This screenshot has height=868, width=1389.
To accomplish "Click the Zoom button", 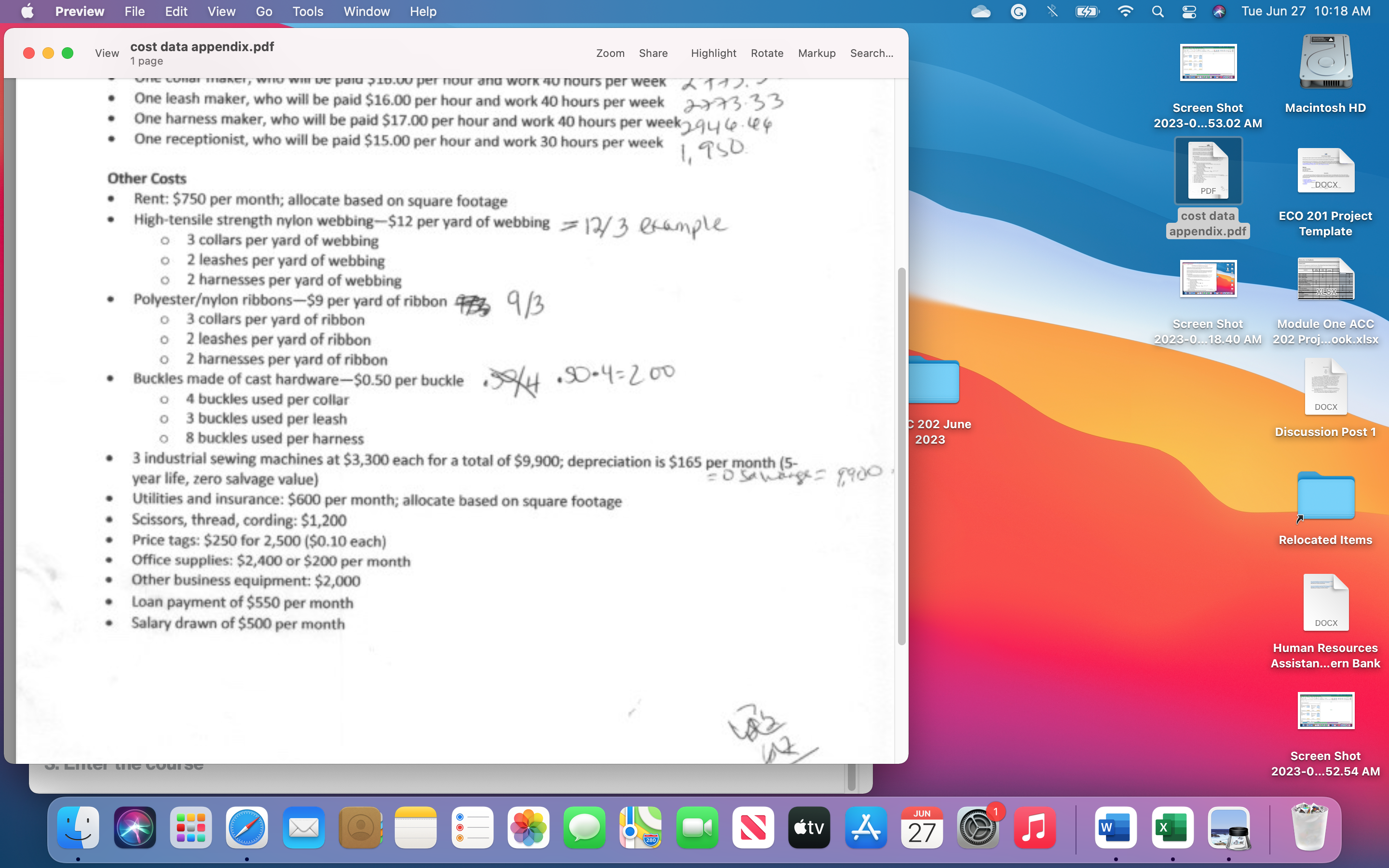I will (610, 53).
